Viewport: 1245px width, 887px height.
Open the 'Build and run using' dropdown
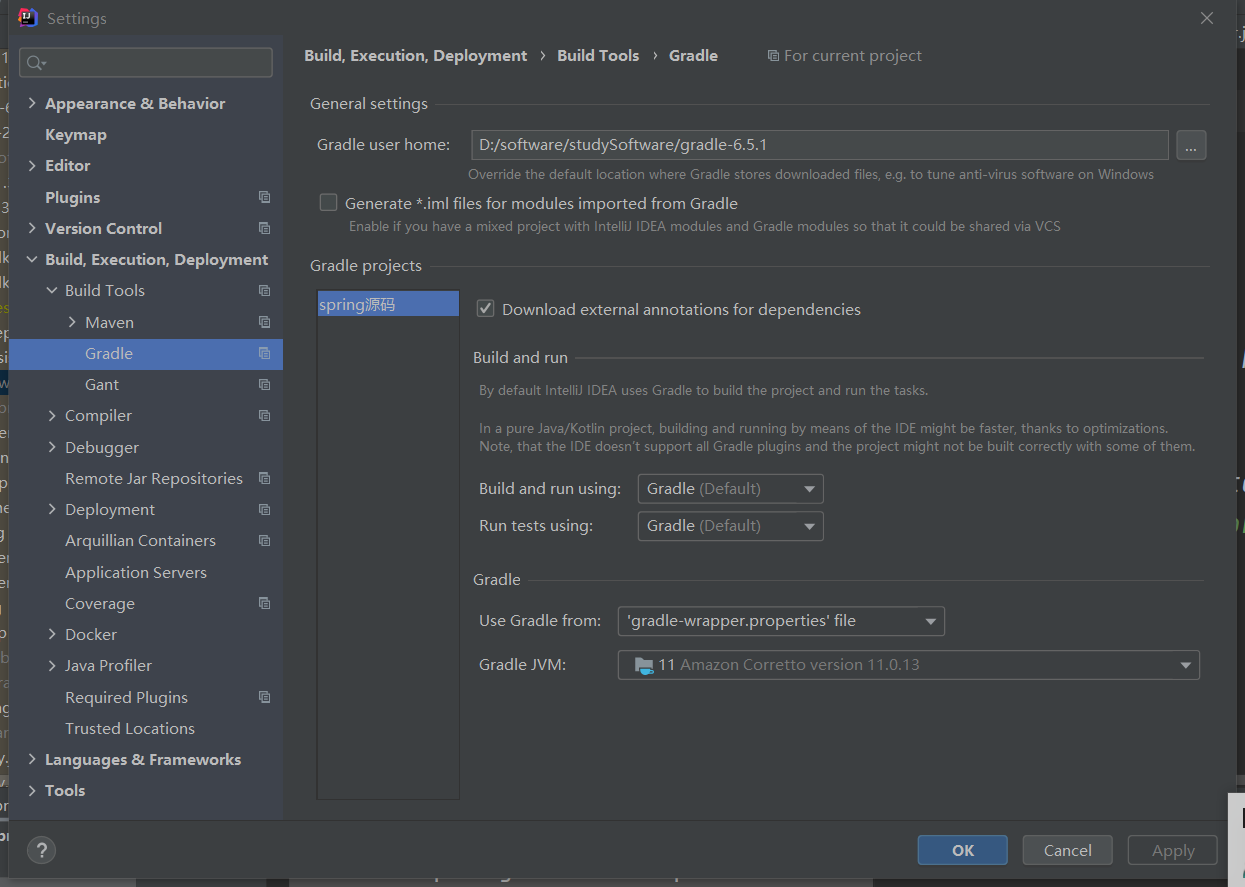click(731, 489)
